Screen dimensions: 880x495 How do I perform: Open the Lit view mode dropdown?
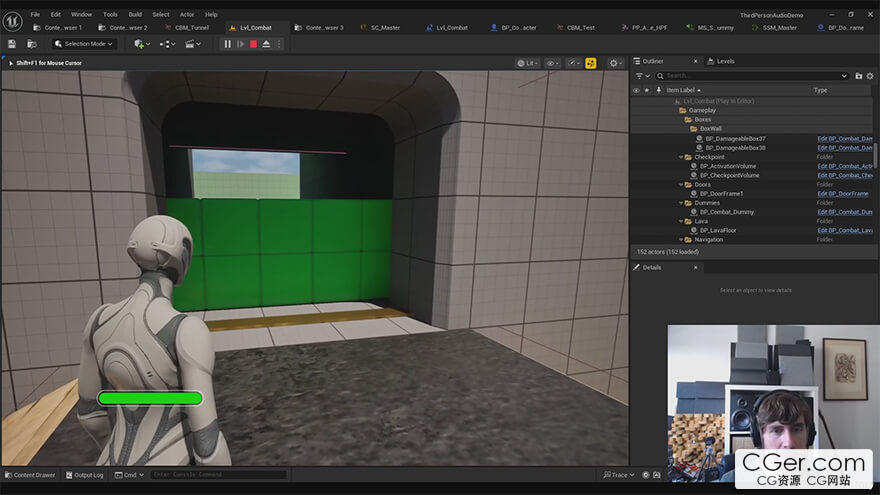(x=528, y=63)
